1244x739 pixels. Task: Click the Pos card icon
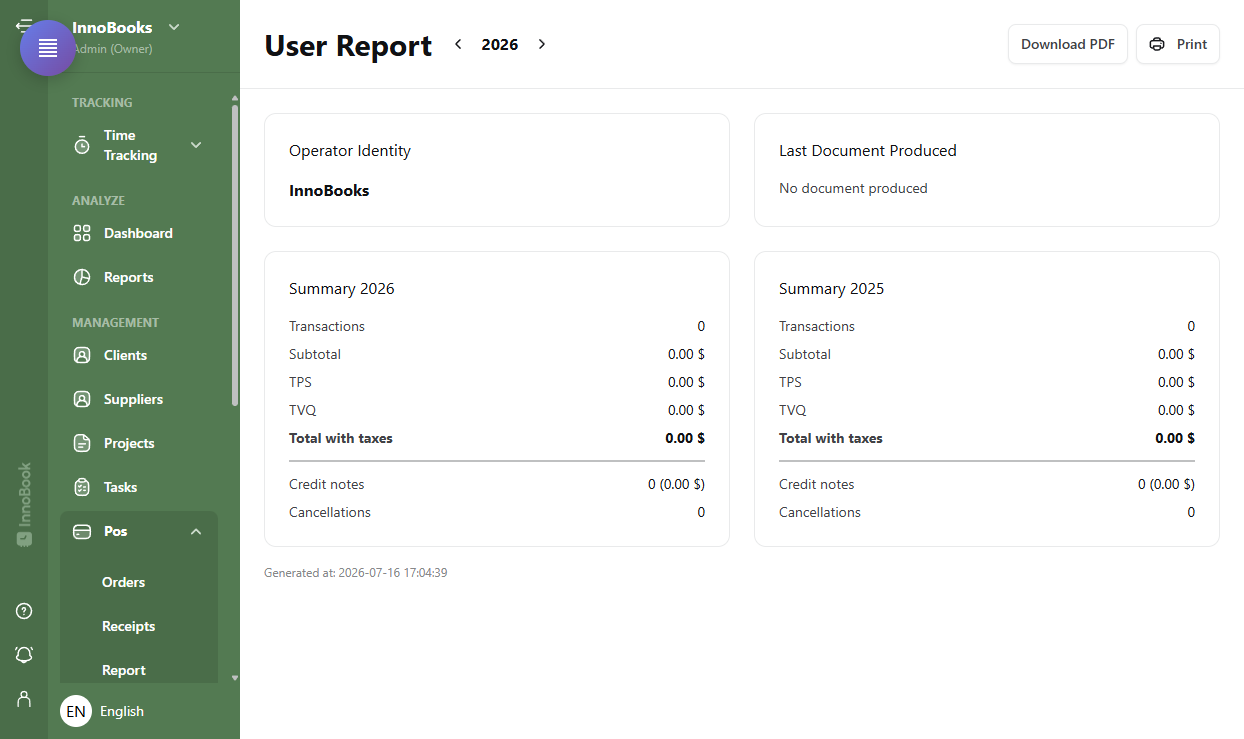tap(82, 531)
